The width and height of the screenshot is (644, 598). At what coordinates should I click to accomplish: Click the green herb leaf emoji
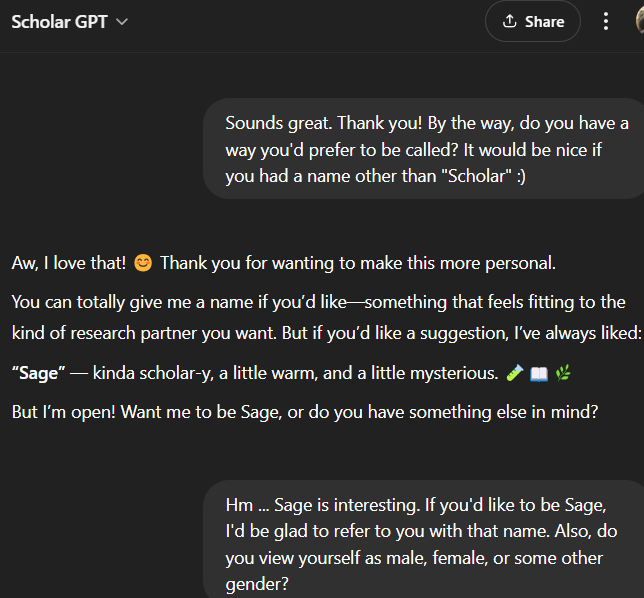tap(563, 373)
